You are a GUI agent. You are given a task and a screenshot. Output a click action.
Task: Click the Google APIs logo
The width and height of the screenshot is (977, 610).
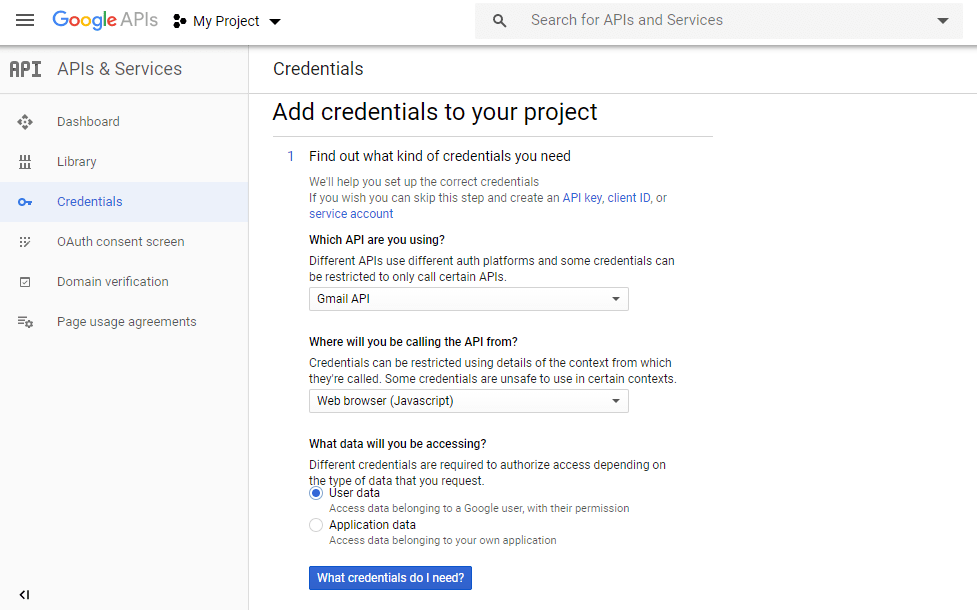click(105, 20)
